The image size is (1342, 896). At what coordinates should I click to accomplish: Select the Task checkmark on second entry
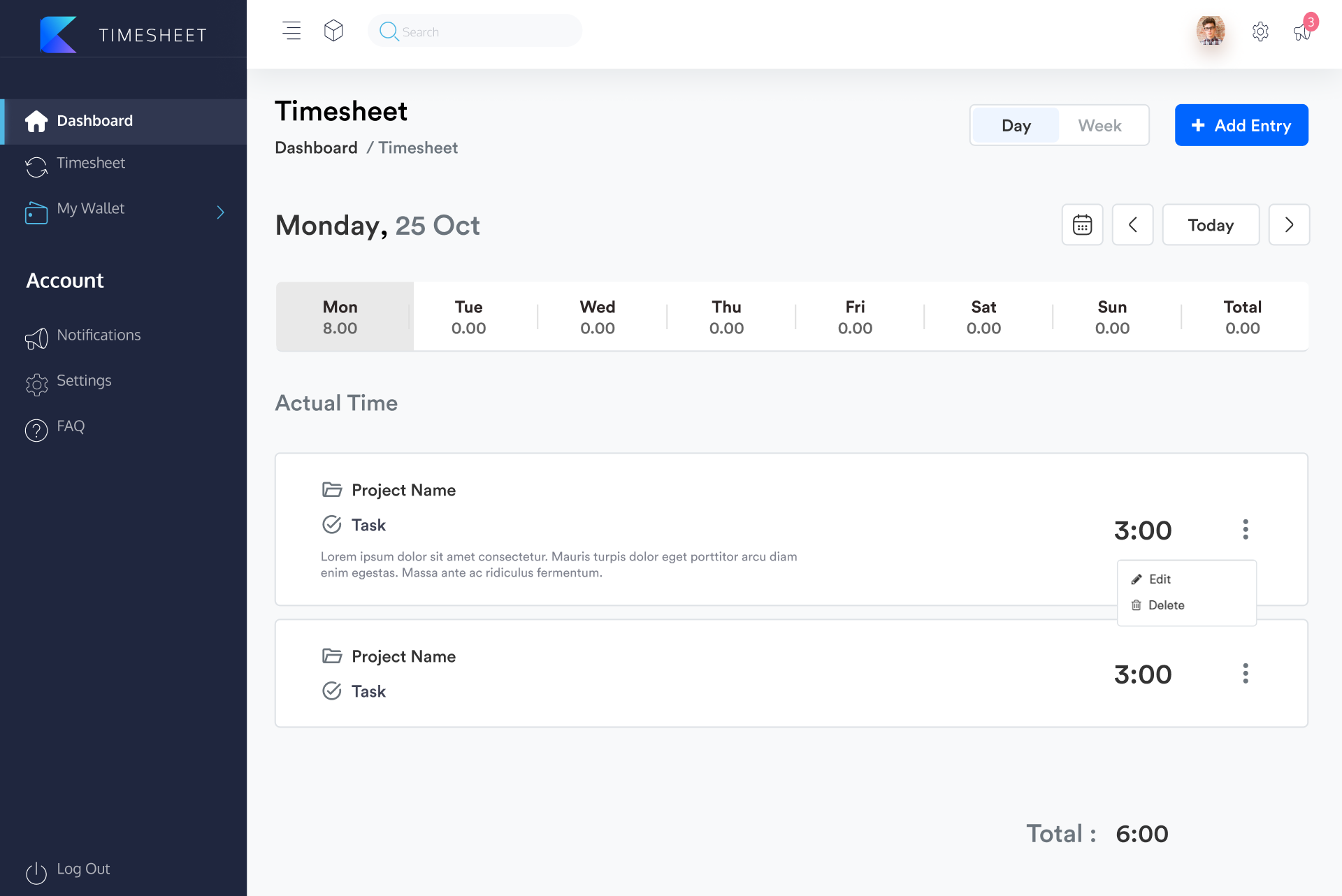331,691
